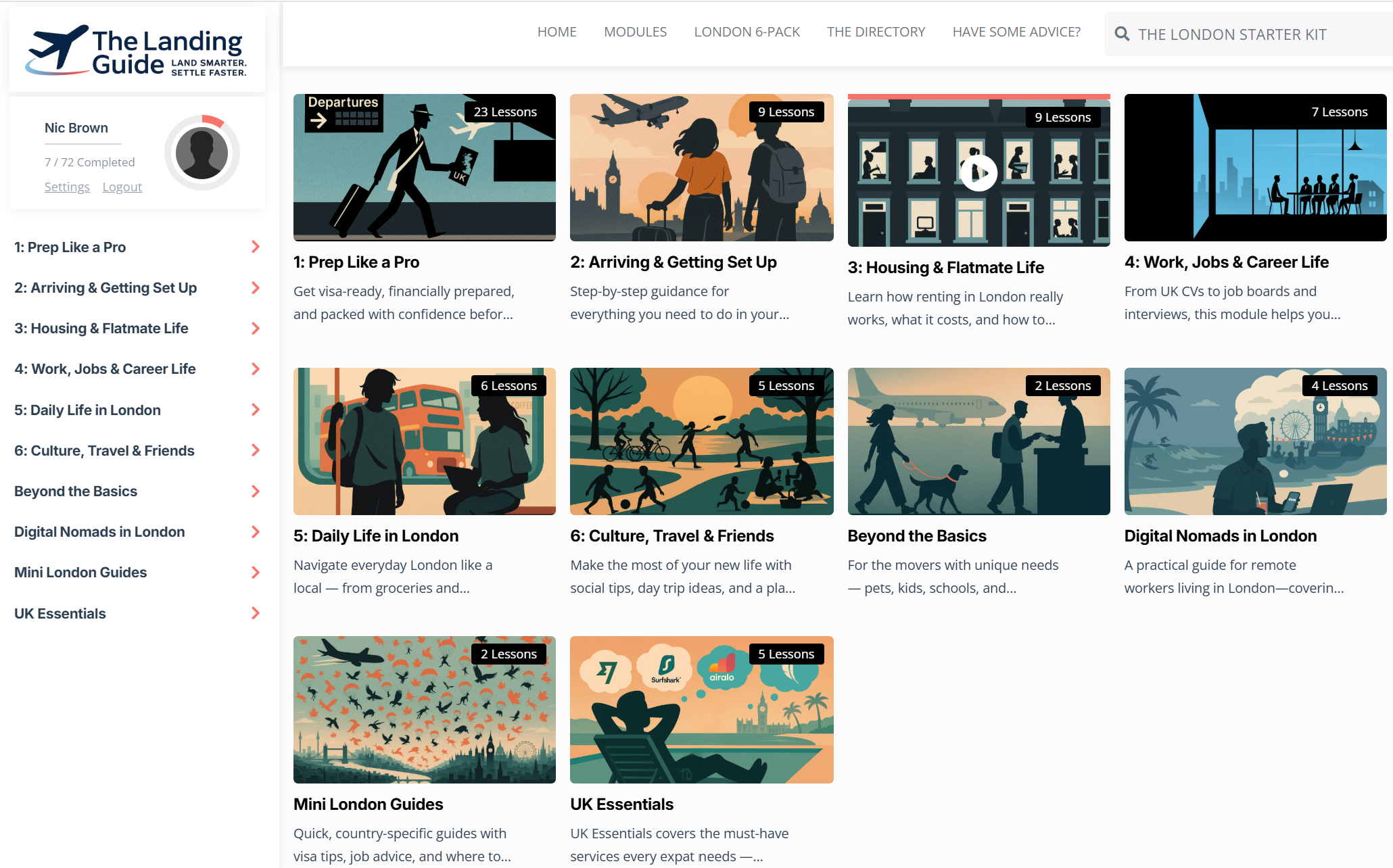Expand the Prep Like a Pro chevron
Image resolution: width=1393 pixels, height=868 pixels.
pyautogui.click(x=256, y=247)
